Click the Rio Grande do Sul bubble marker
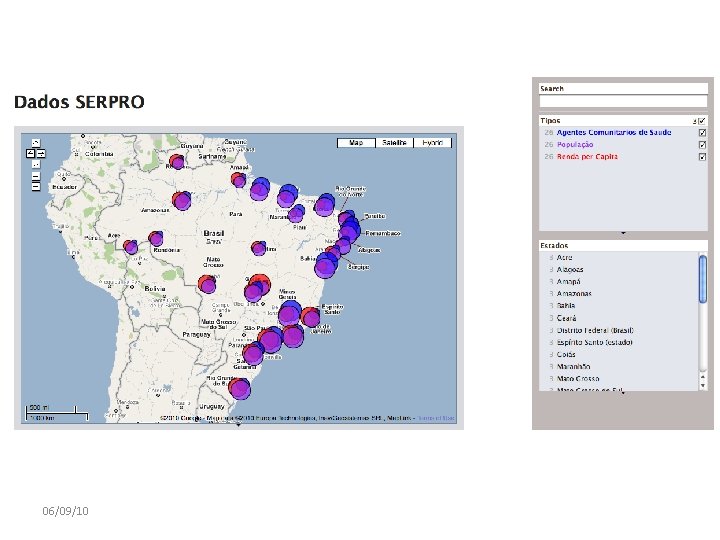The height and width of the screenshot is (540, 720). (x=240, y=388)
